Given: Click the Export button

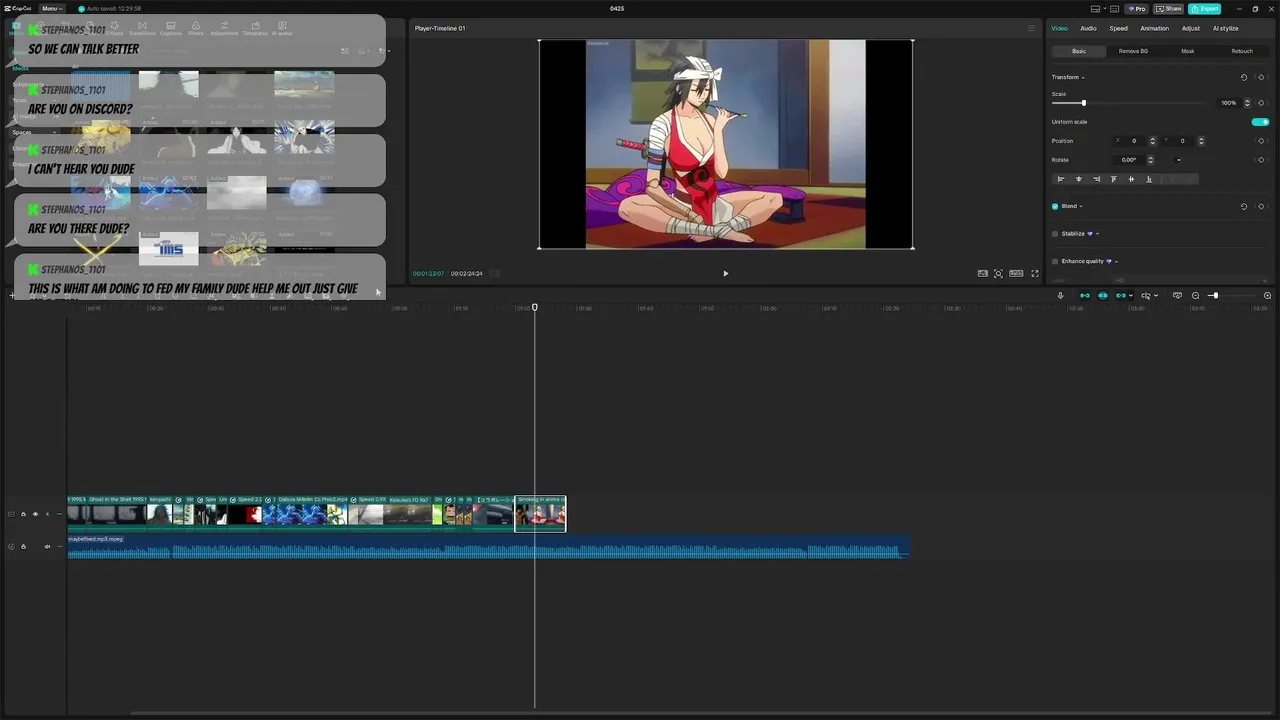Looking at the screenshot, I should (x=1204, y=9).
